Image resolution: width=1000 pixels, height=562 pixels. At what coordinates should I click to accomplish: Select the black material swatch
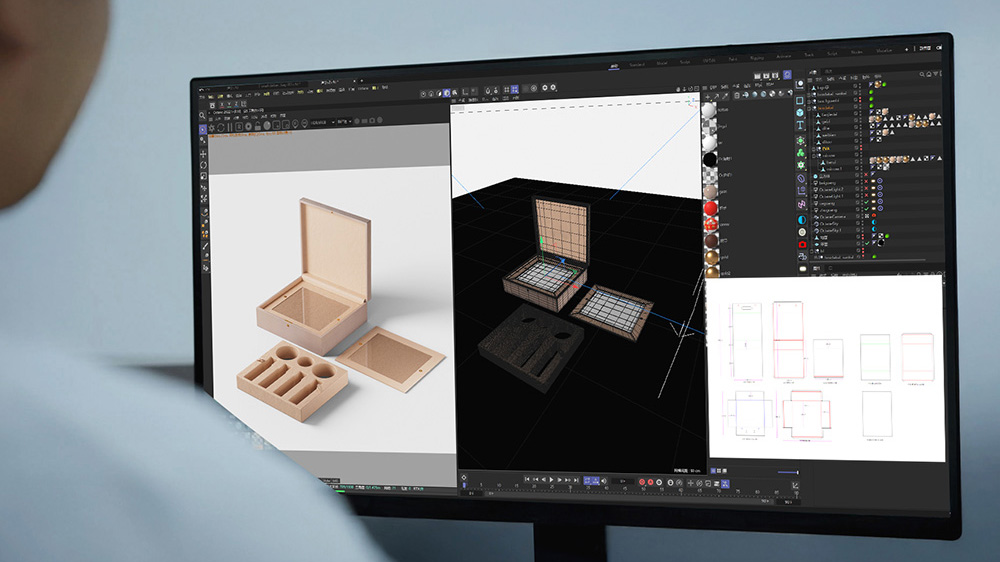click(710, 159)
